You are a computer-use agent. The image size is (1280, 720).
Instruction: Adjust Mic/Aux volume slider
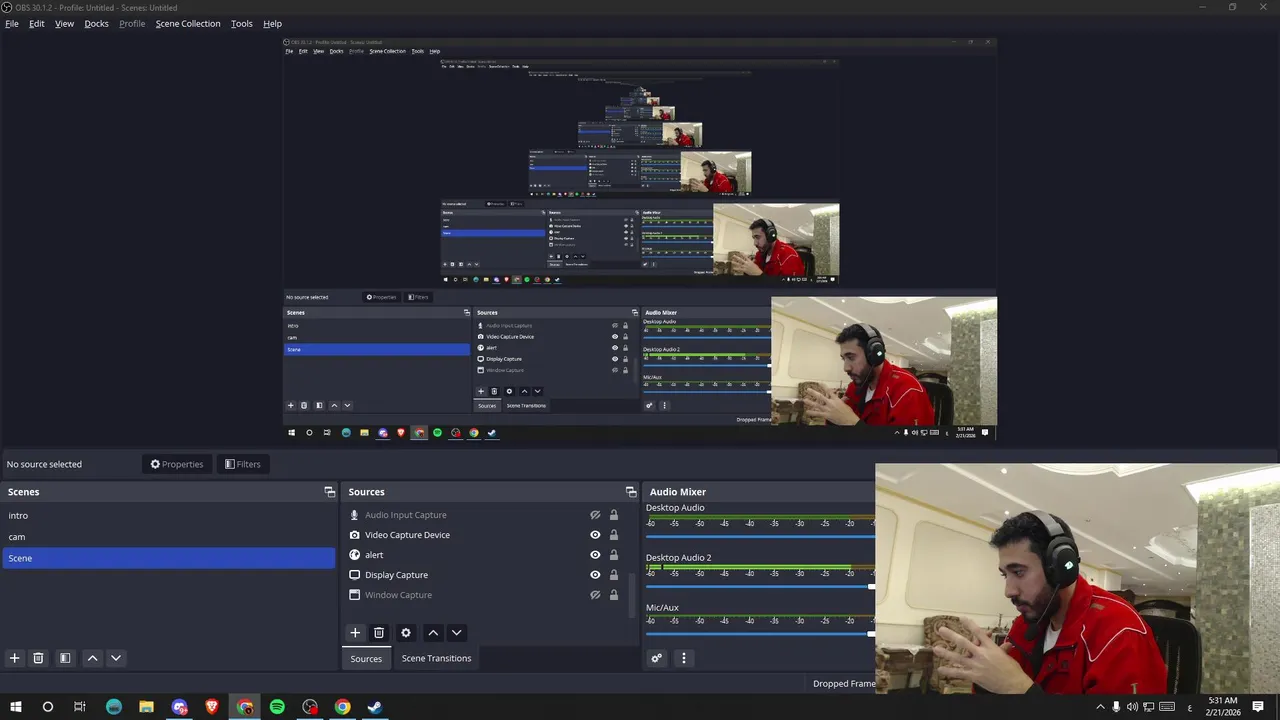[x=760, y=634]
